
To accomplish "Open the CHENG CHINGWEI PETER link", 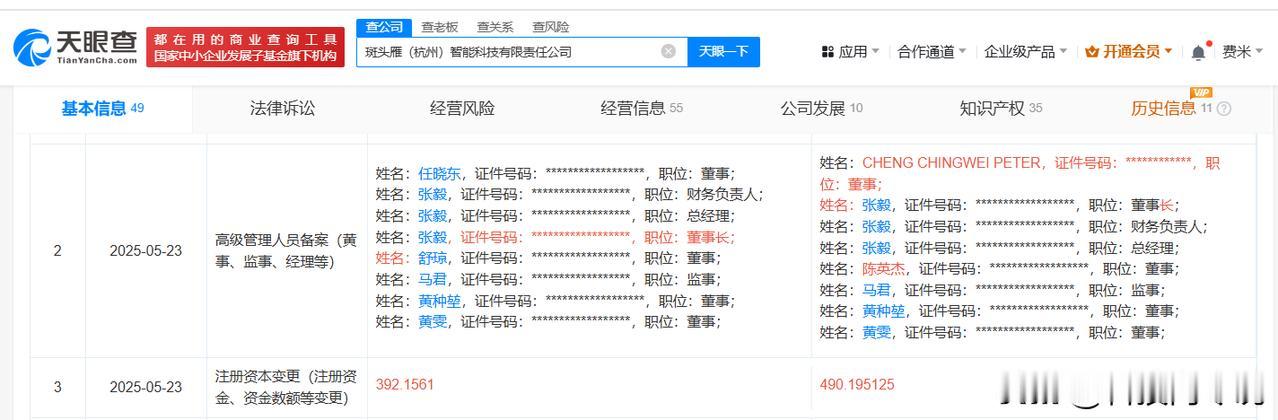I will point(952,162).
